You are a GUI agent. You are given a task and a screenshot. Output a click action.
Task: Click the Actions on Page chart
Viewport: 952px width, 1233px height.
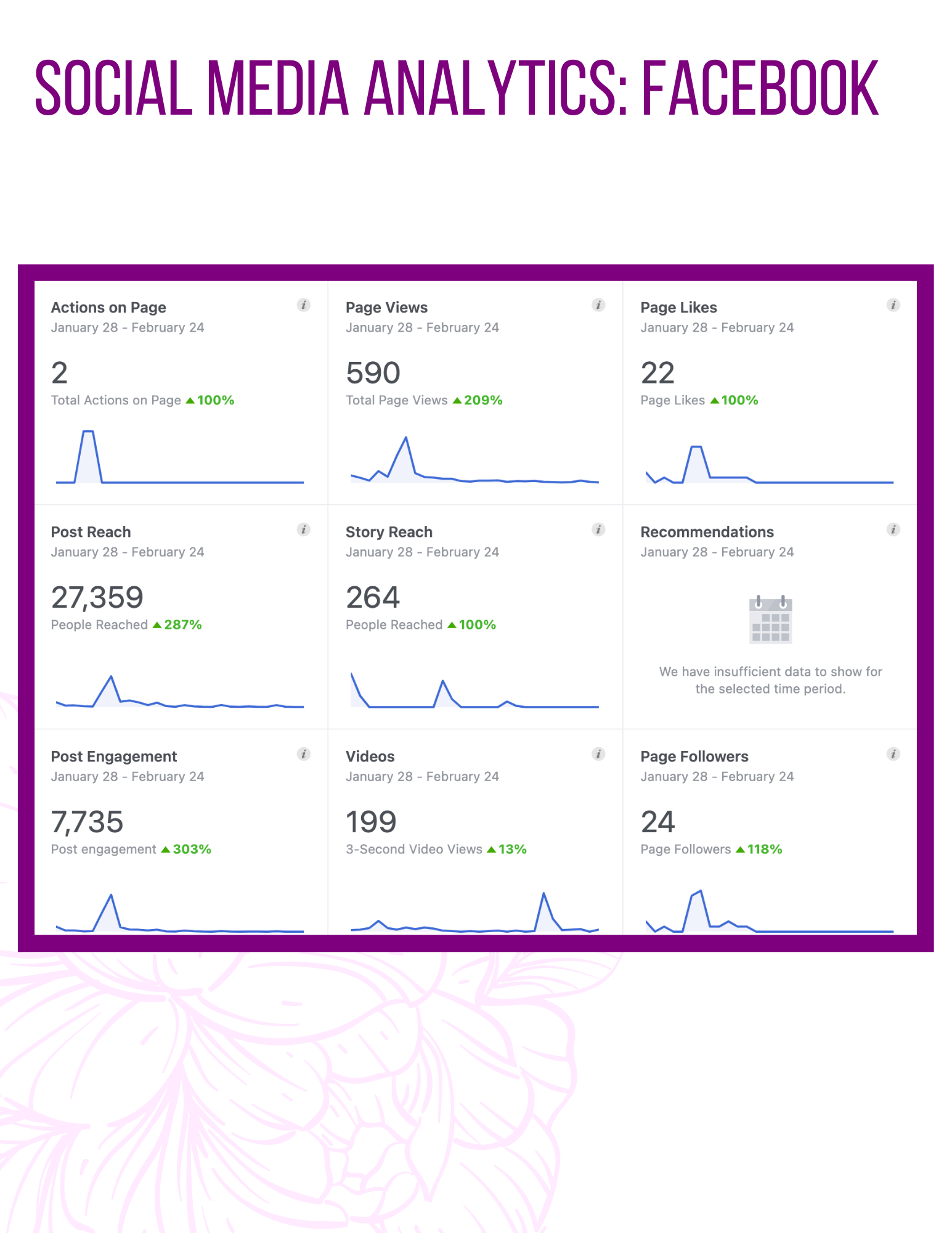[x=180, y=457]
